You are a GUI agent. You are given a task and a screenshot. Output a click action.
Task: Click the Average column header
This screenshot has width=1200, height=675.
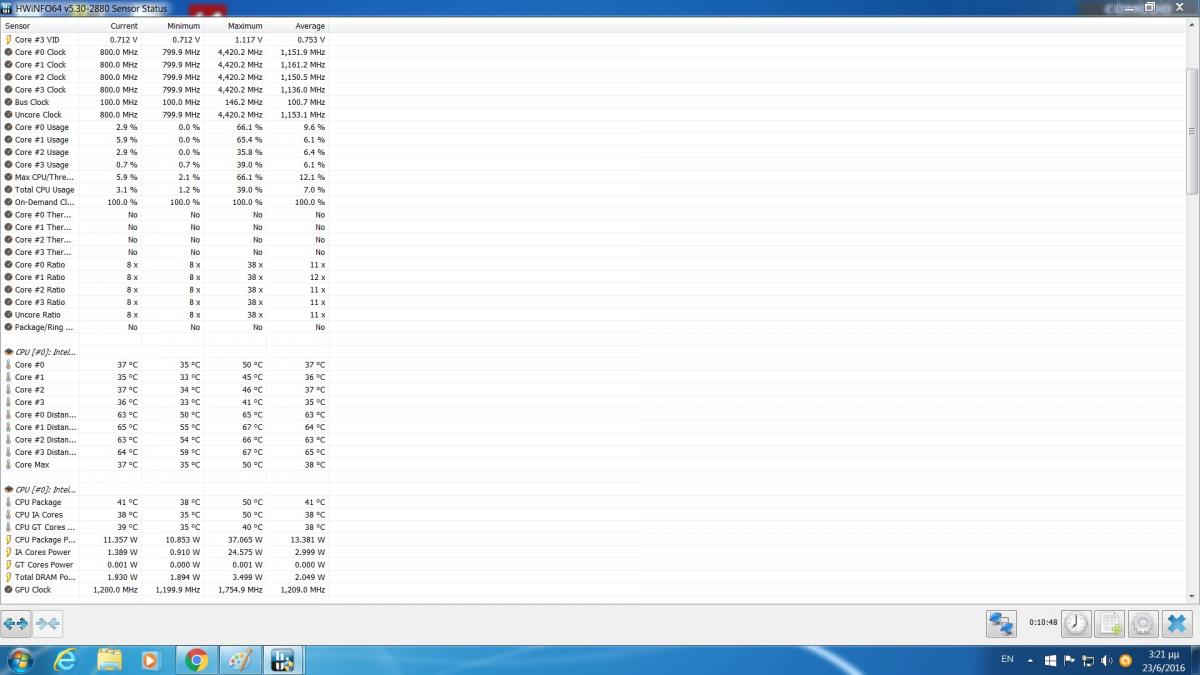coord(298,26)
